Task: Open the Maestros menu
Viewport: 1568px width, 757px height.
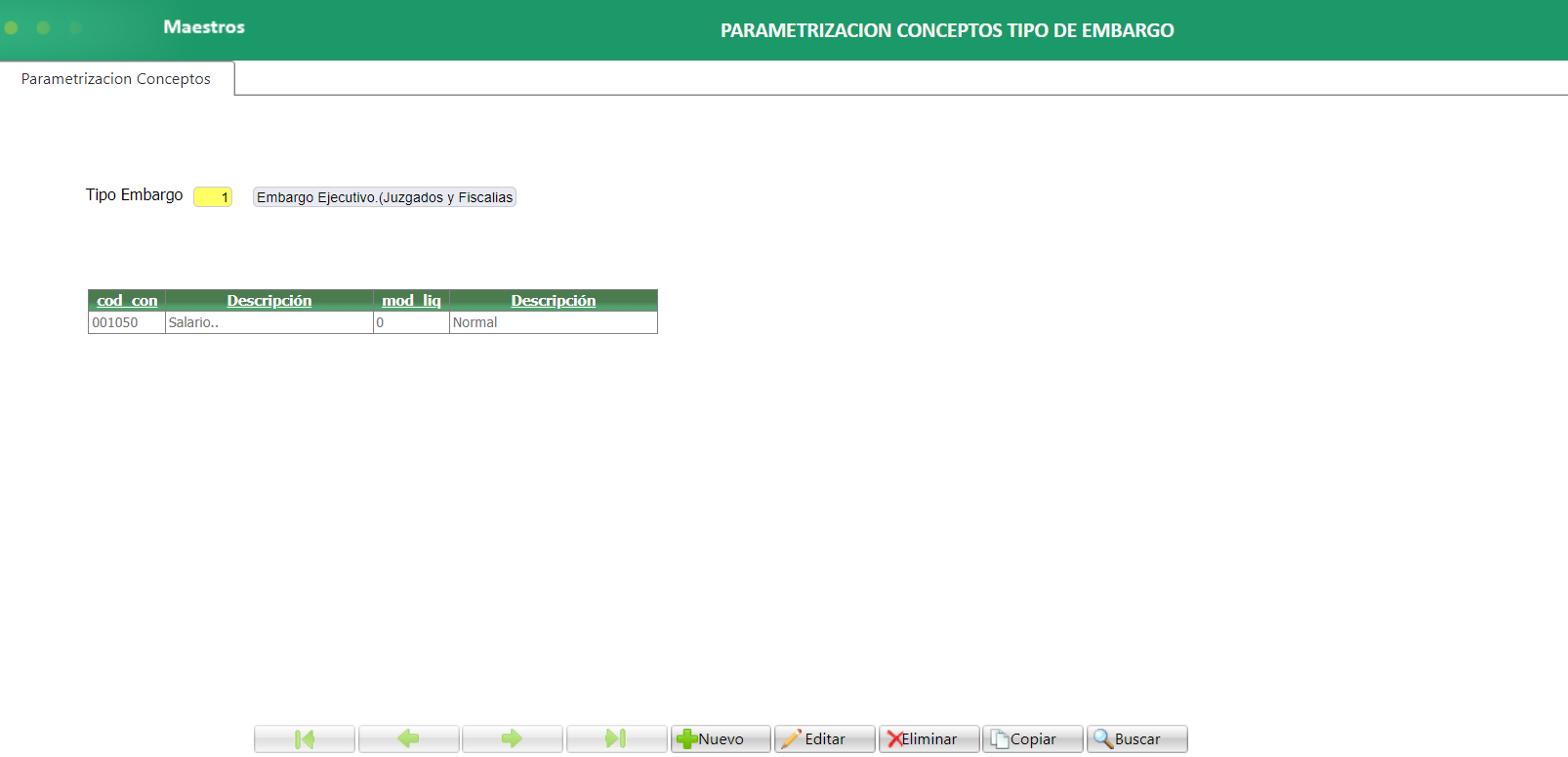Action: 204,27
